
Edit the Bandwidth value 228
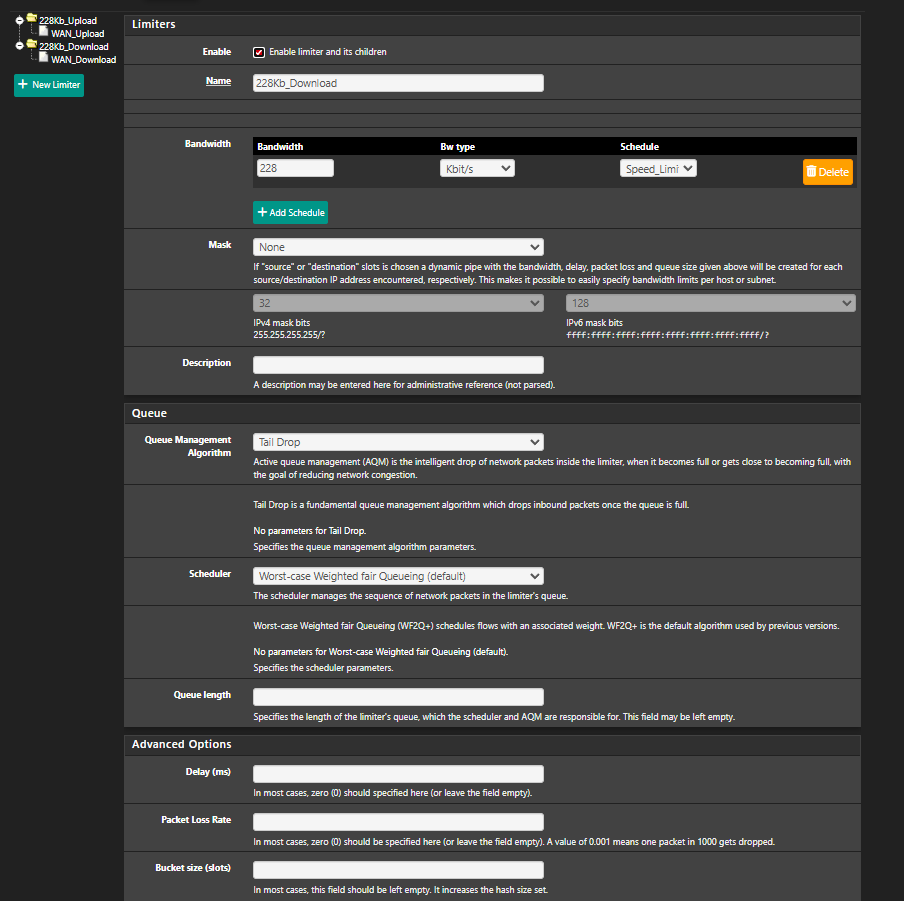coord(295,168)
